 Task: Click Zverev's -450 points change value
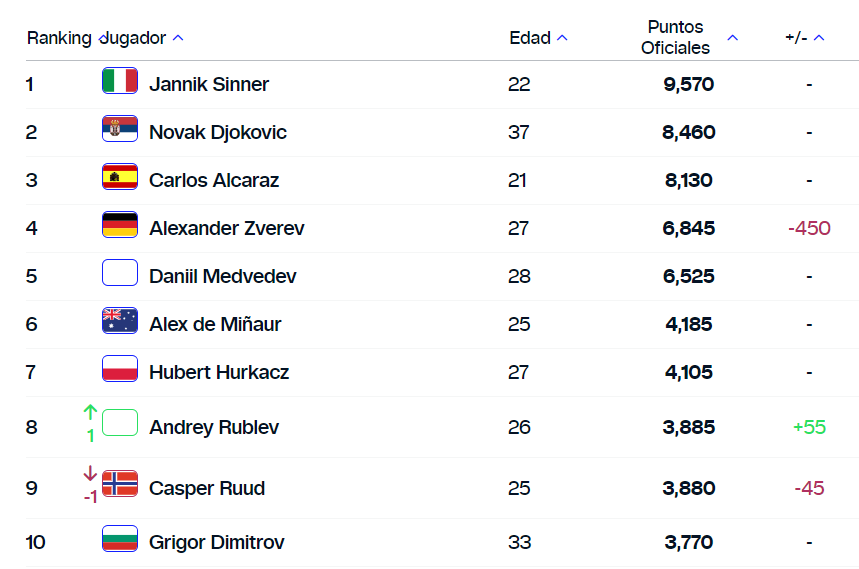click(809, 228)
